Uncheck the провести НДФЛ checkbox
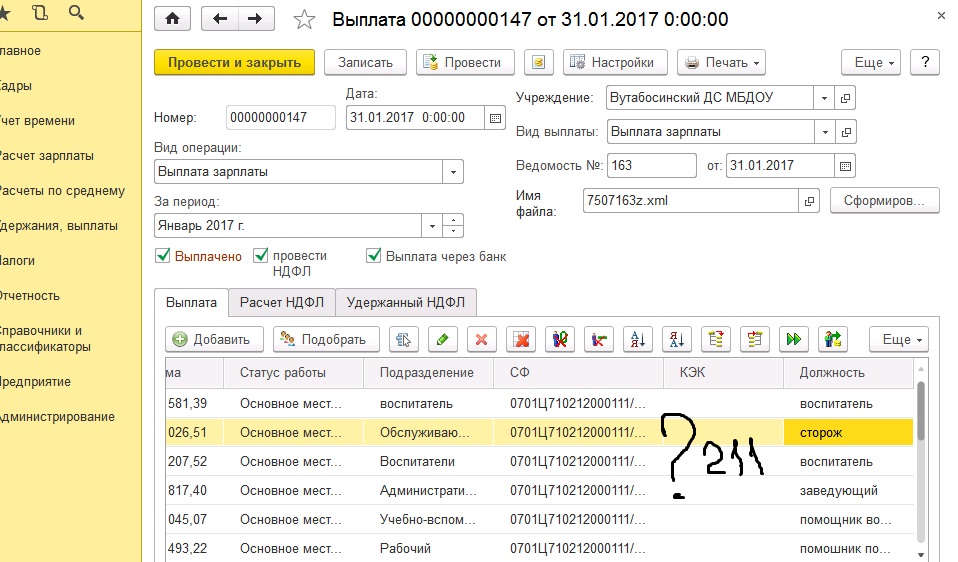The image size is (958, 562). click(261, 256)
